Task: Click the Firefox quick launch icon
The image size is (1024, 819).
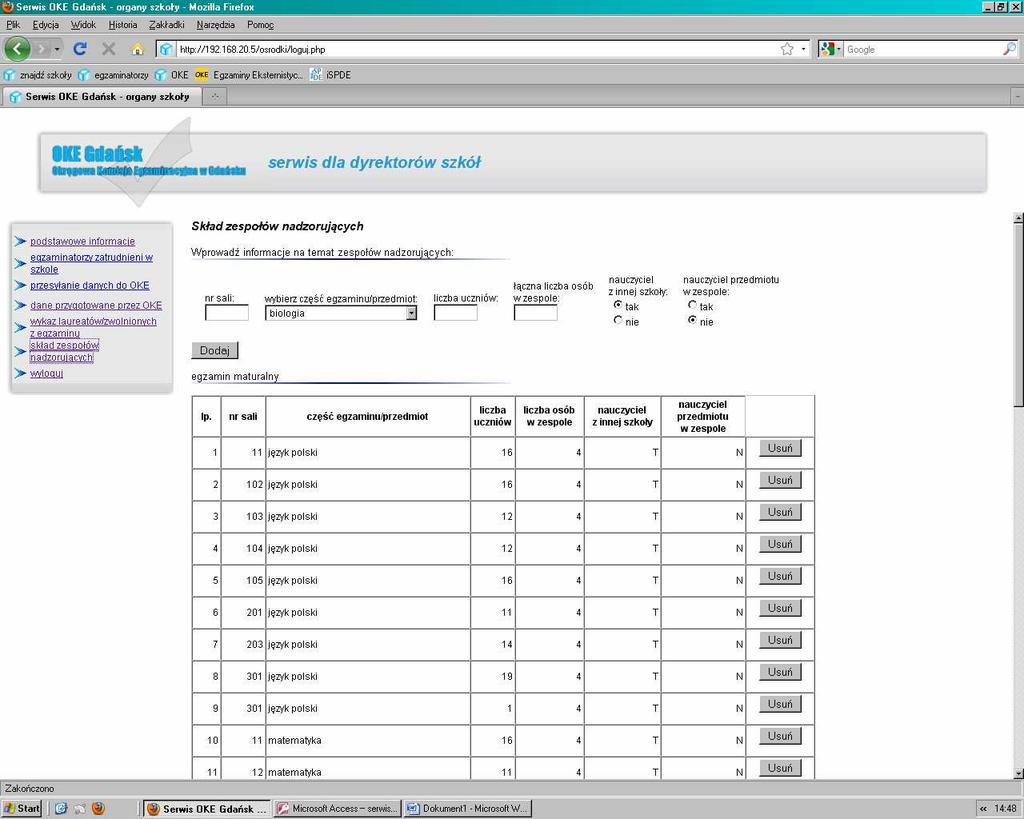Action: 98,809
